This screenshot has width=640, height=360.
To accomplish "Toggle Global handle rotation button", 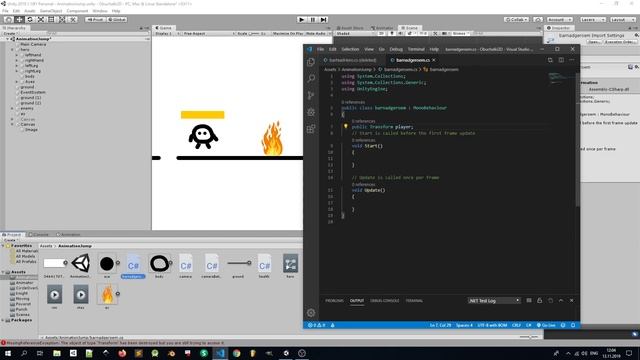I will coord(117,20).
